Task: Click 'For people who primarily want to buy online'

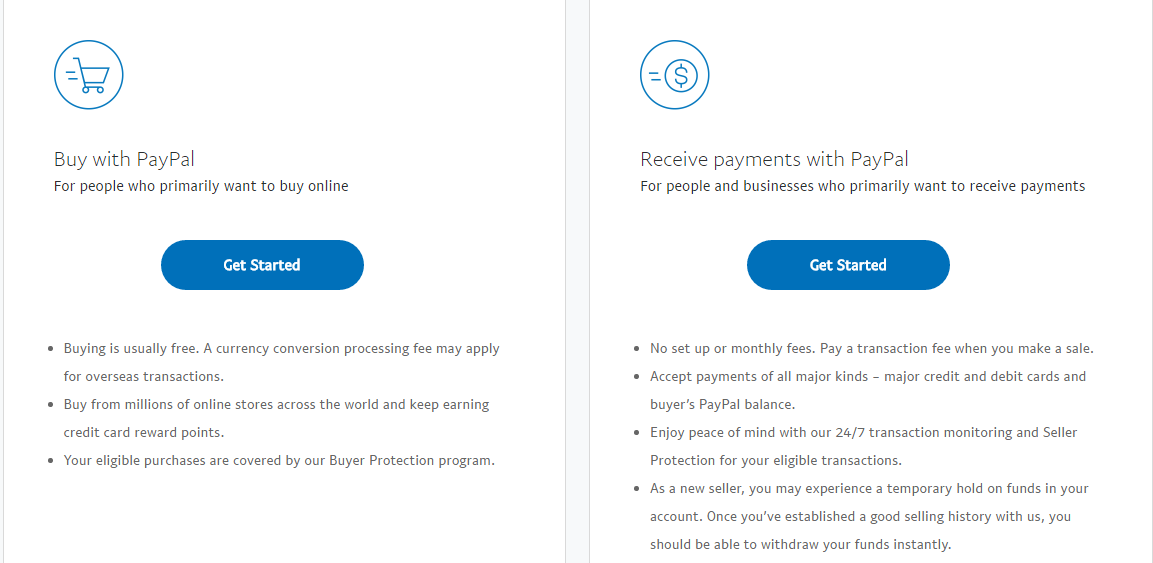Action: click(201, 187)
